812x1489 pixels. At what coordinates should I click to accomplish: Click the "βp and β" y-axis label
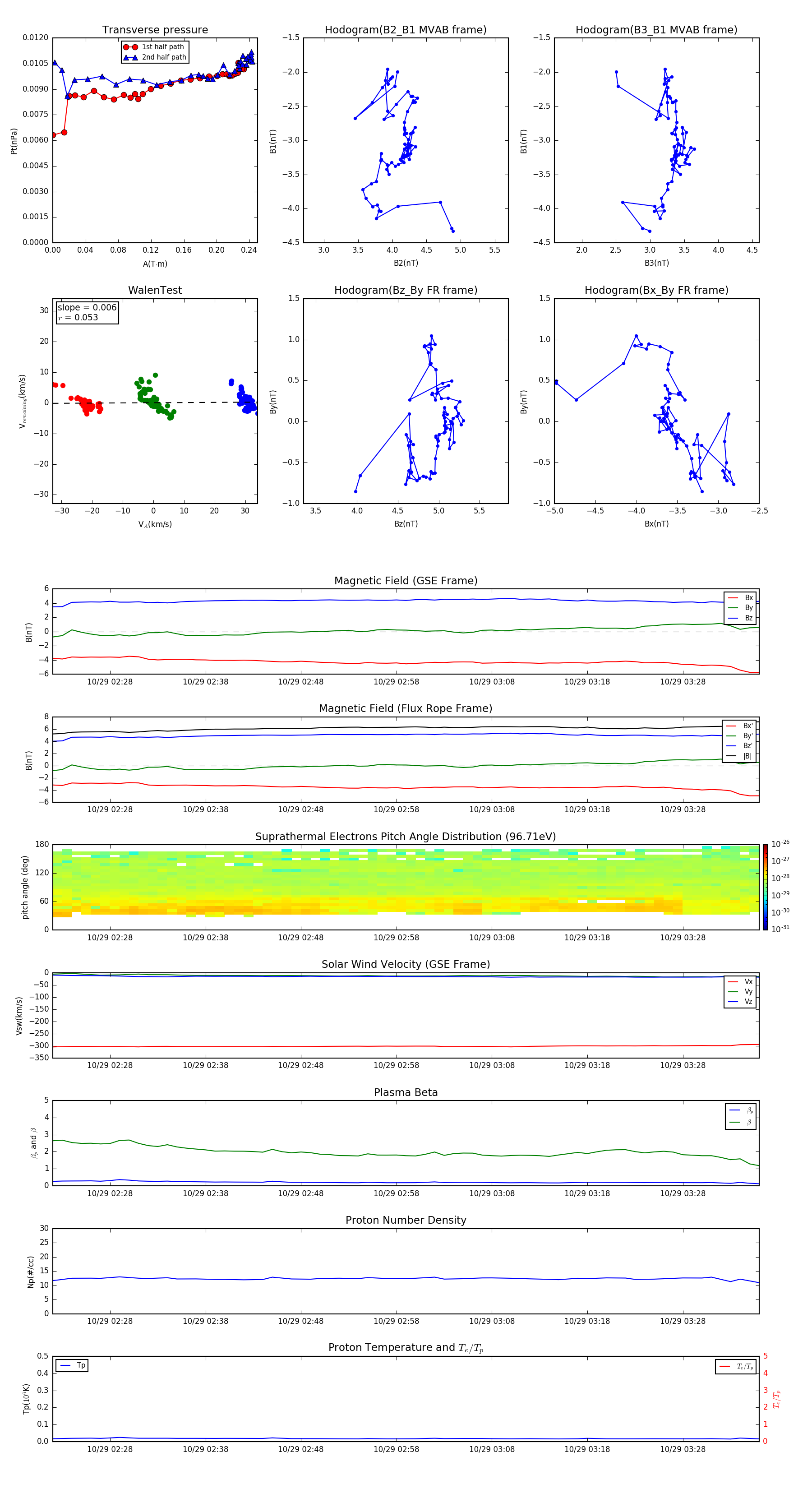[x=33, y=1143]
